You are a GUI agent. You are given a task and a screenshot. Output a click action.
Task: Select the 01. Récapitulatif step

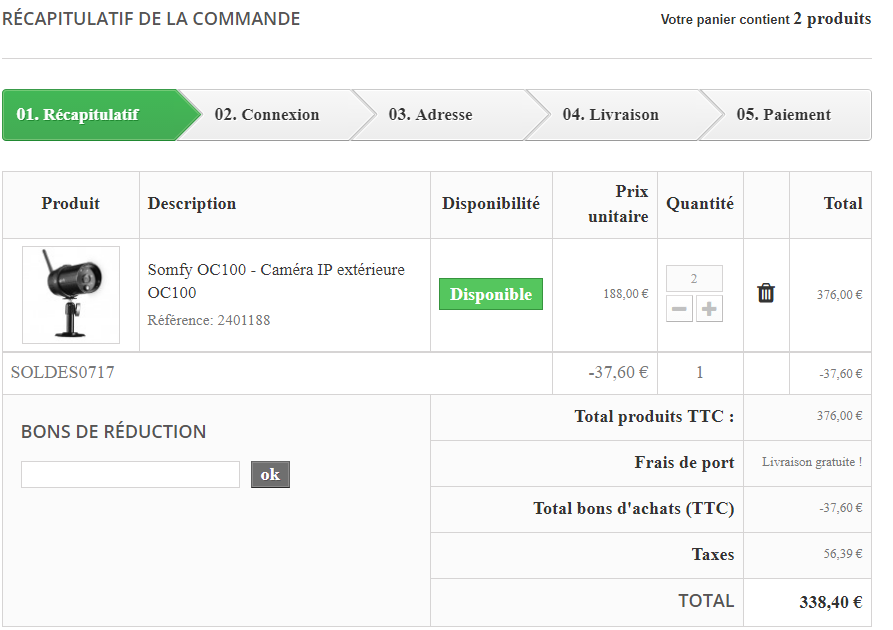[91, 115]
